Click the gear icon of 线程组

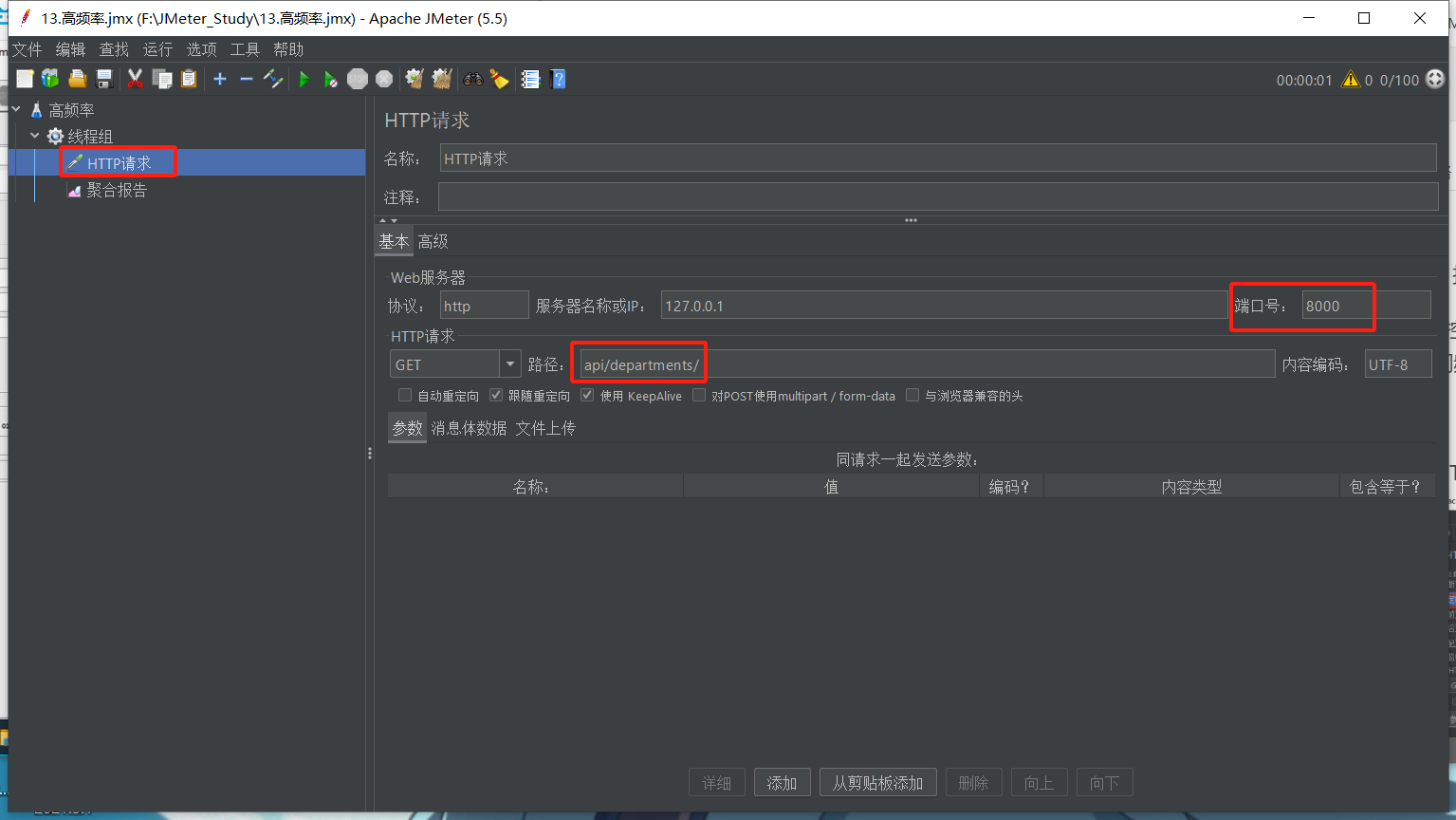[x=55, y=137]
